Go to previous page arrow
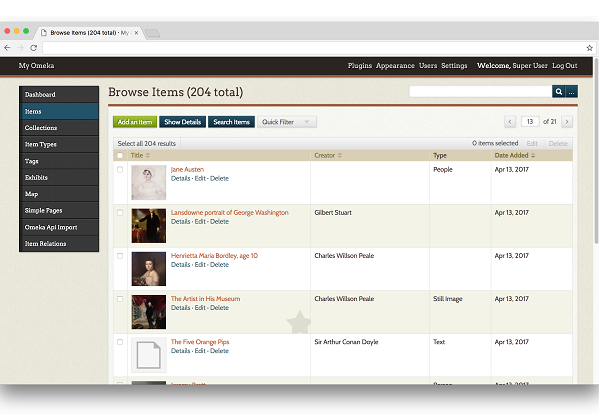This screenshot has height=420, width=600. (510, 122)
